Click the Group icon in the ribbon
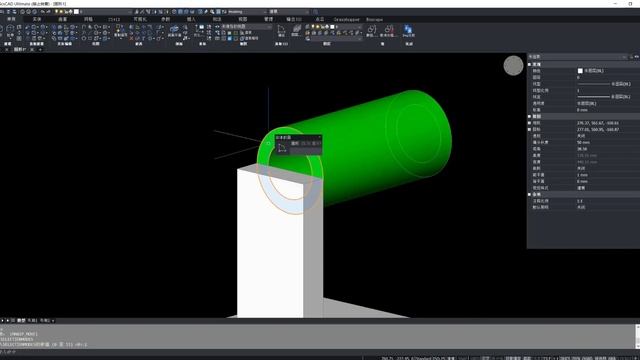The width and height of the screenshot is (640, 360). click(371, 31)
